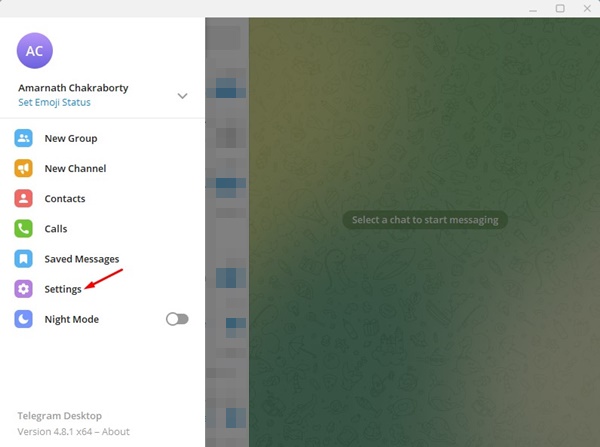
Task: Click the New Group people icon
Action: click(x=23, y=138)
